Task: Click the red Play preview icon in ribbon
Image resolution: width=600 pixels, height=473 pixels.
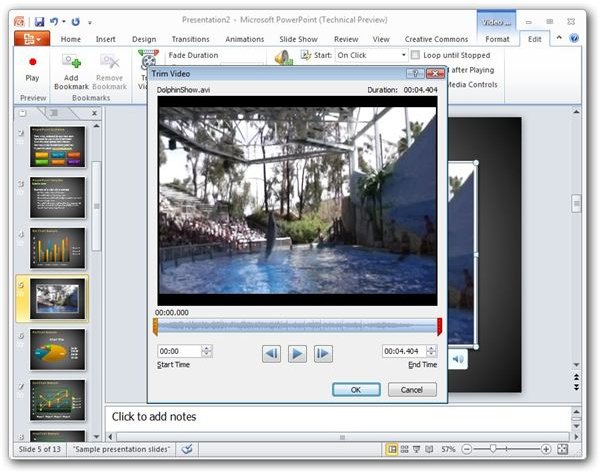Action: pos(33,62)
